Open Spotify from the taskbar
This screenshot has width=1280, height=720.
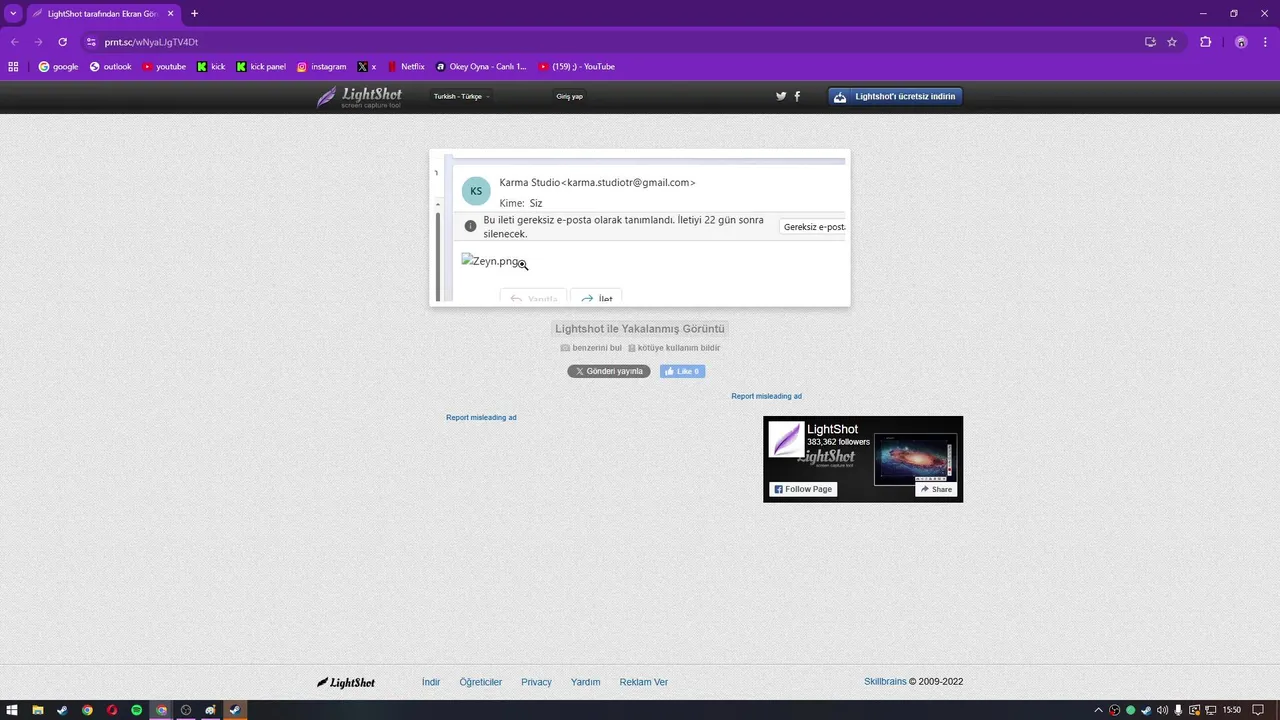(136, 710)
